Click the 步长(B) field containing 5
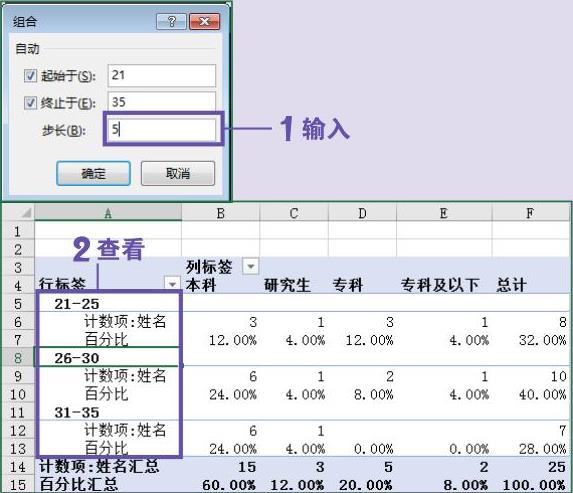573x493 pixels. (162, 129)
